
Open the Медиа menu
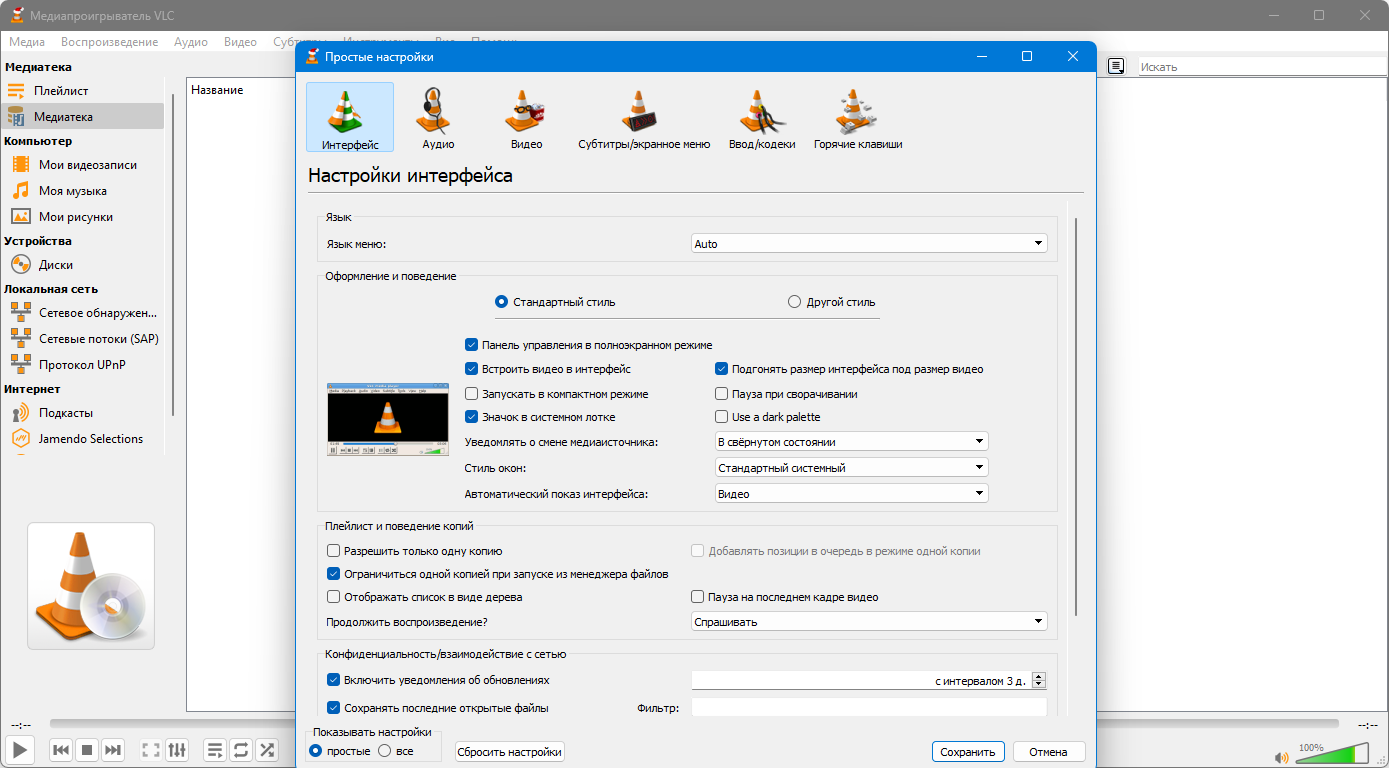tap(27, 42)
